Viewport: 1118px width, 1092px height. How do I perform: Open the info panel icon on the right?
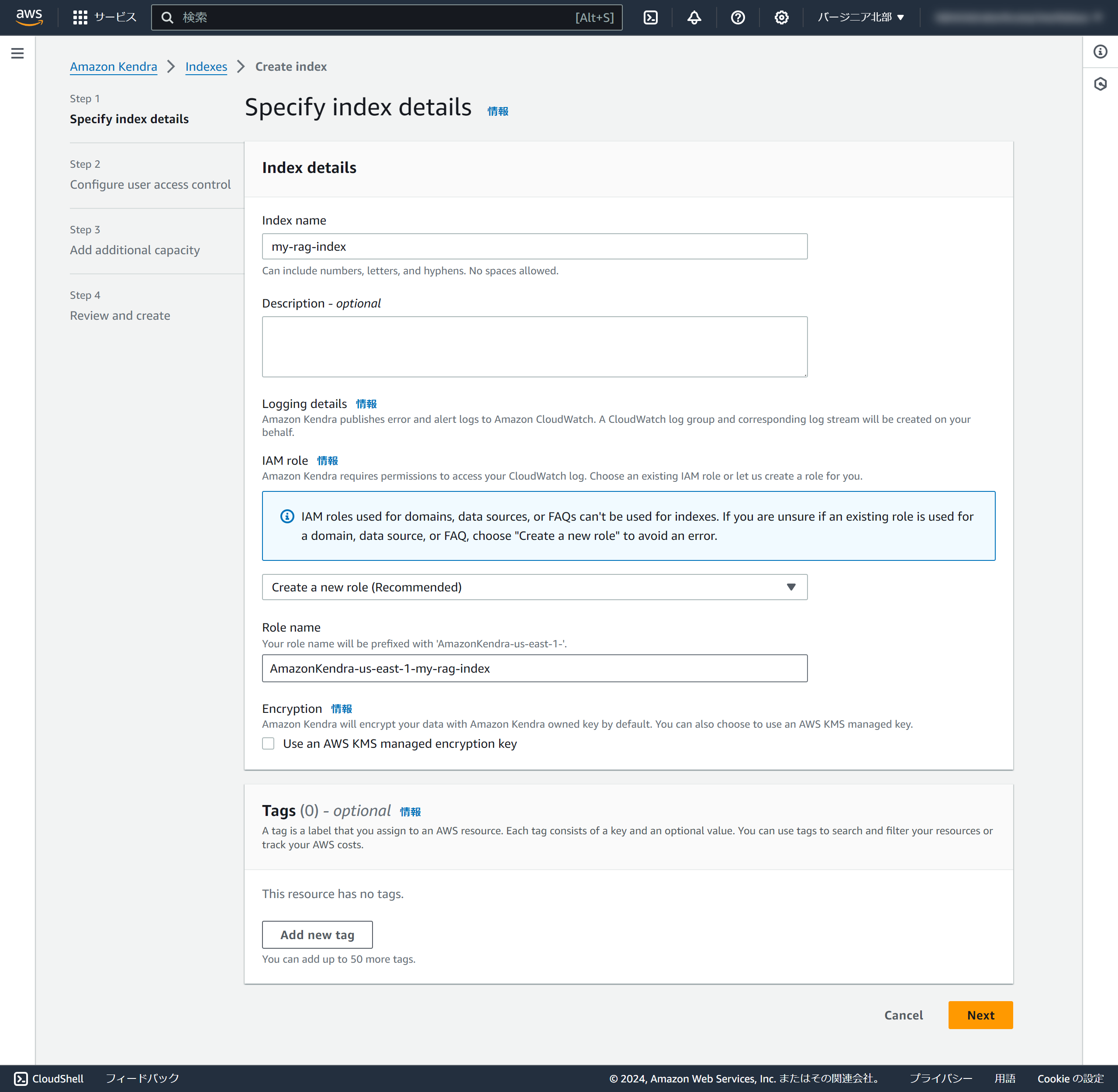(x=1100, y=52)
